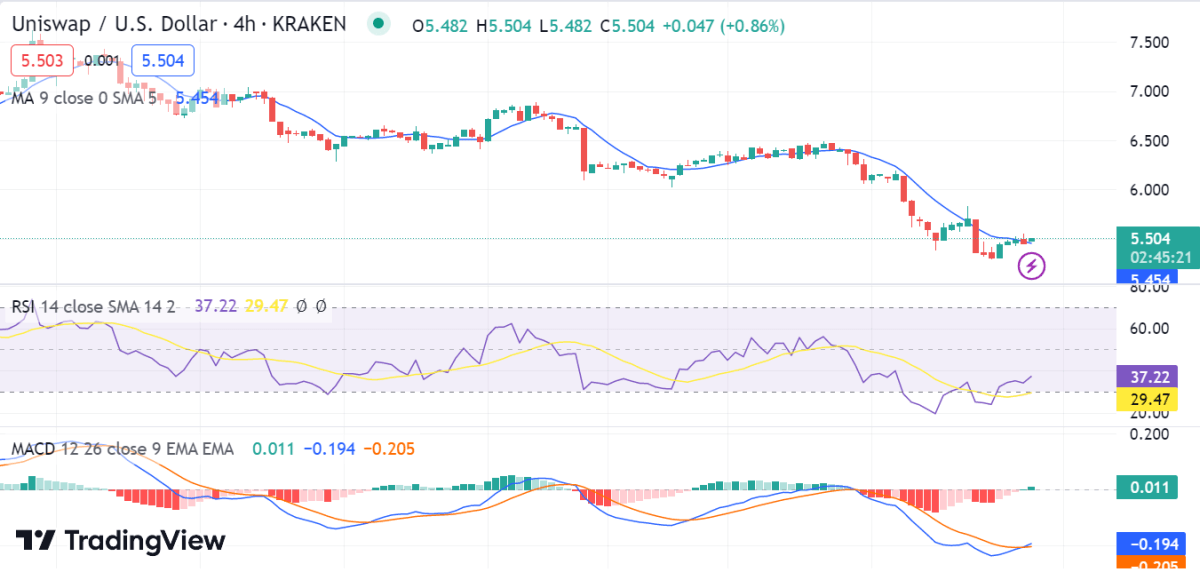This screenshot has height=572, width=1200.
Task: Click the open price O5.482 in header
Action: pyautogui.click(x=440, y=26)
